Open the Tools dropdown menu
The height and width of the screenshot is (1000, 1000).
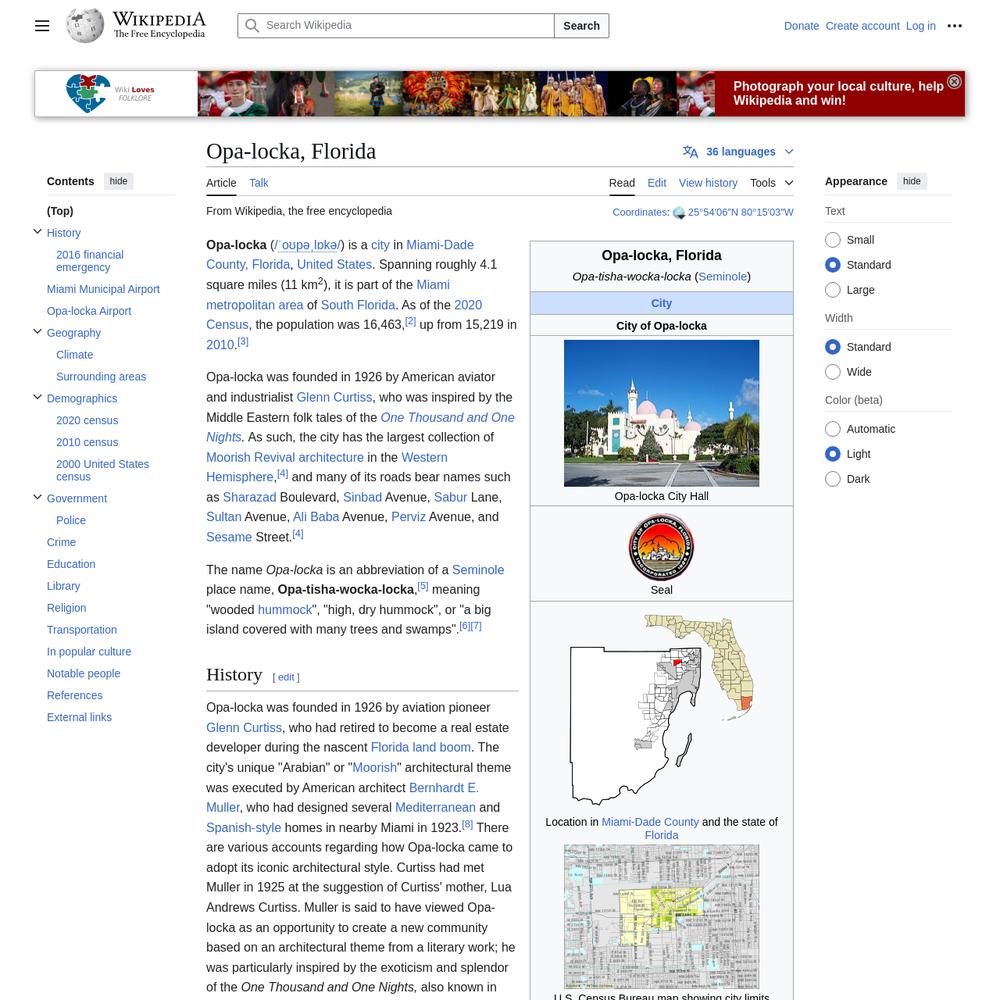click(772, 183)
